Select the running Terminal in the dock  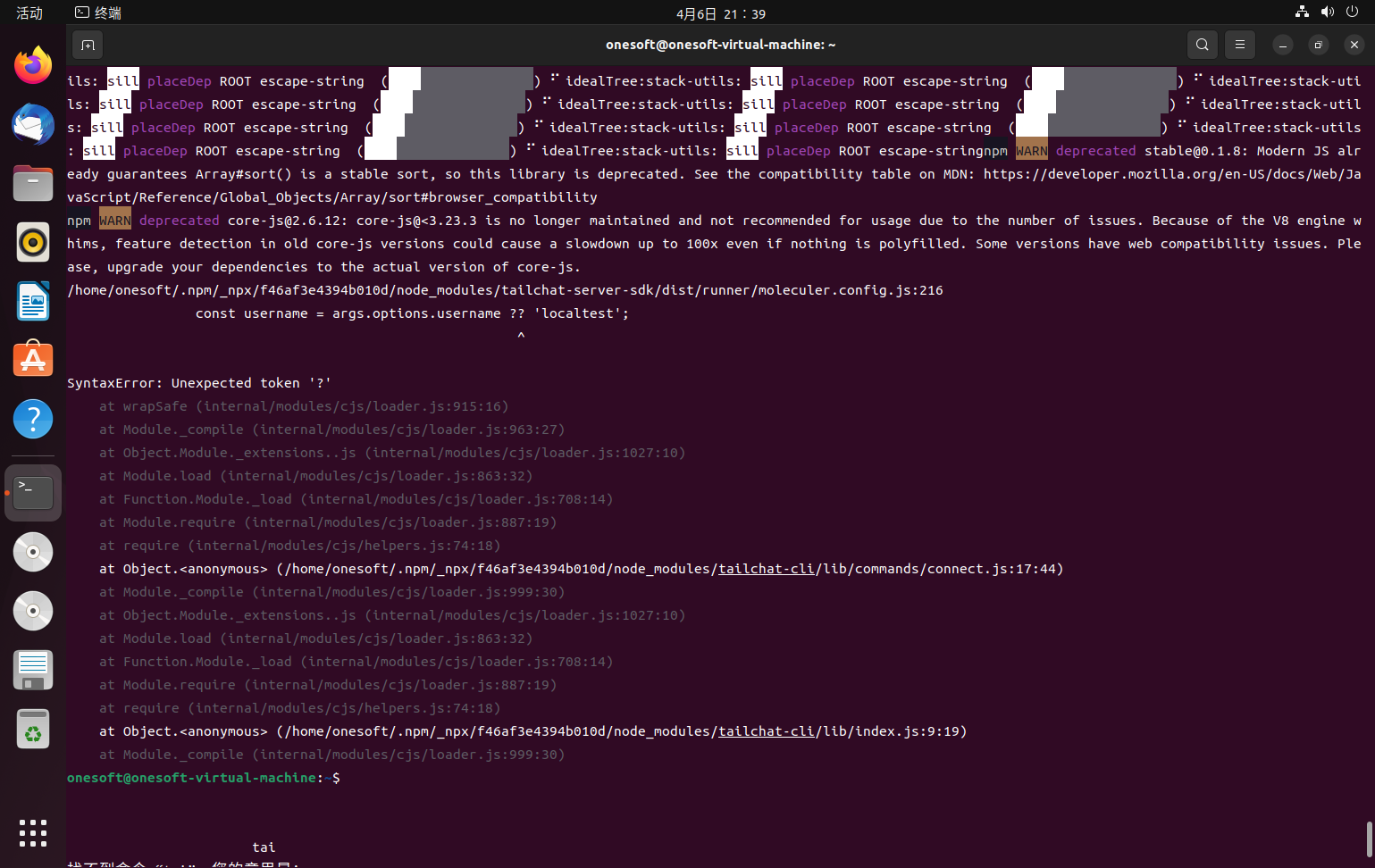click(32, 491)
